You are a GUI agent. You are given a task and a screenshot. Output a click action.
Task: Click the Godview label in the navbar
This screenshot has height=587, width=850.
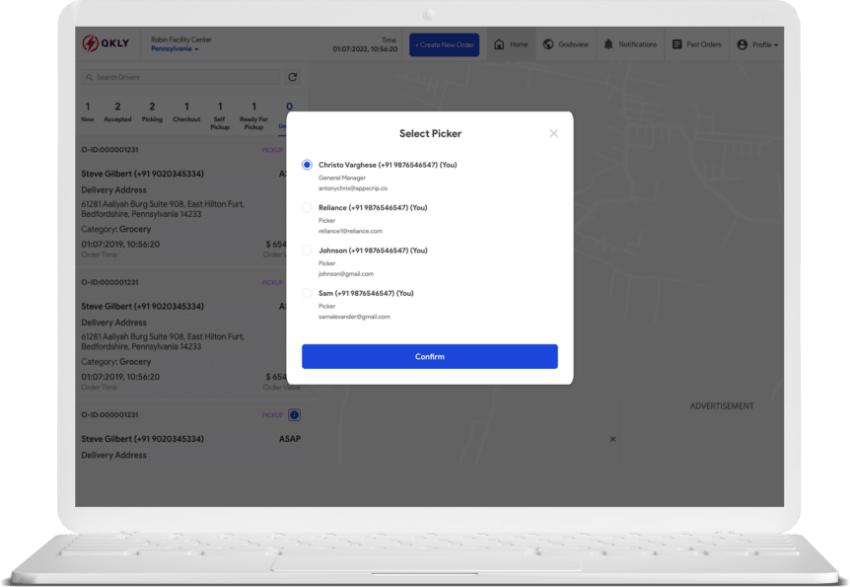pos(574,44)
